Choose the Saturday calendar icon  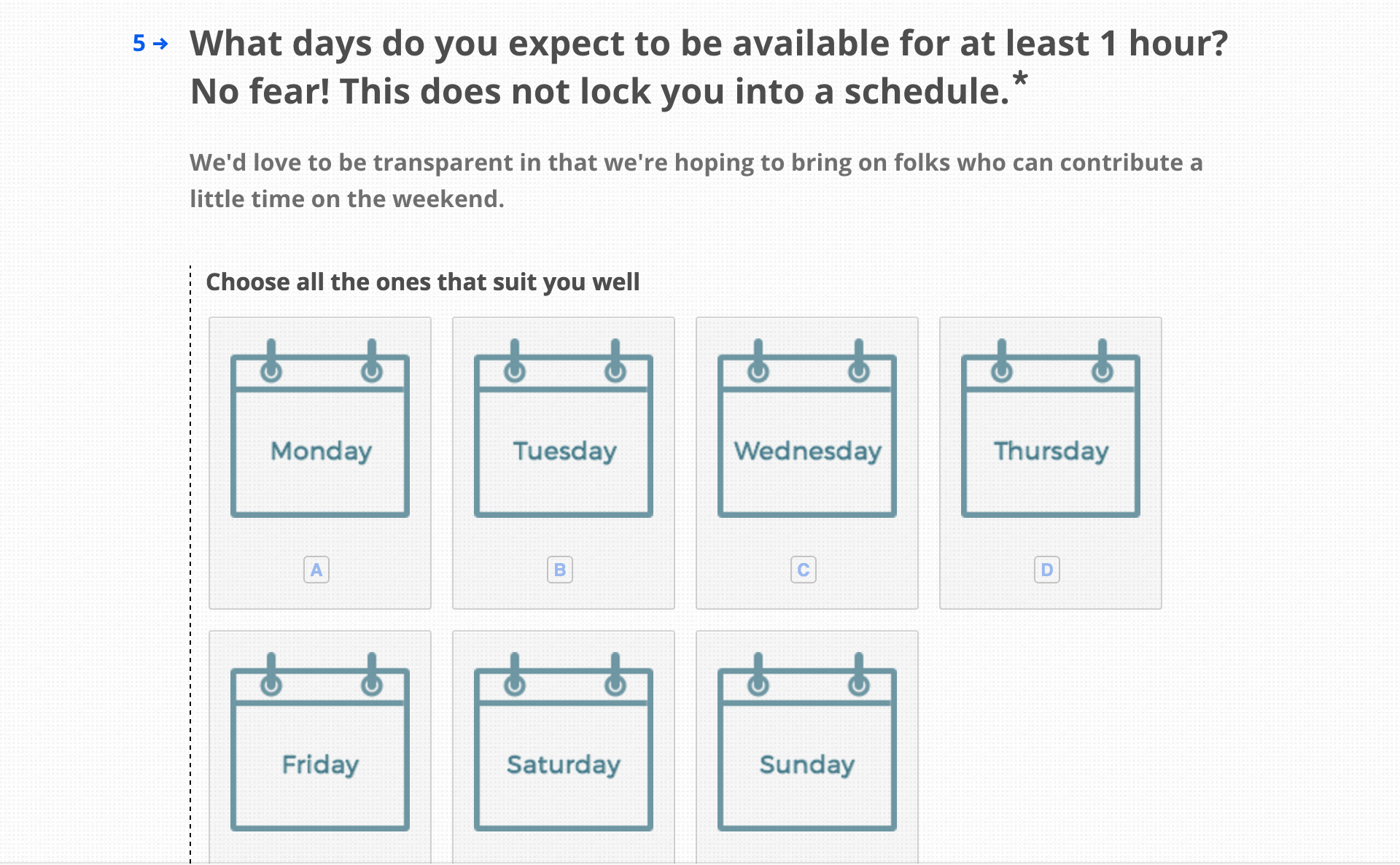pos(564,742)
